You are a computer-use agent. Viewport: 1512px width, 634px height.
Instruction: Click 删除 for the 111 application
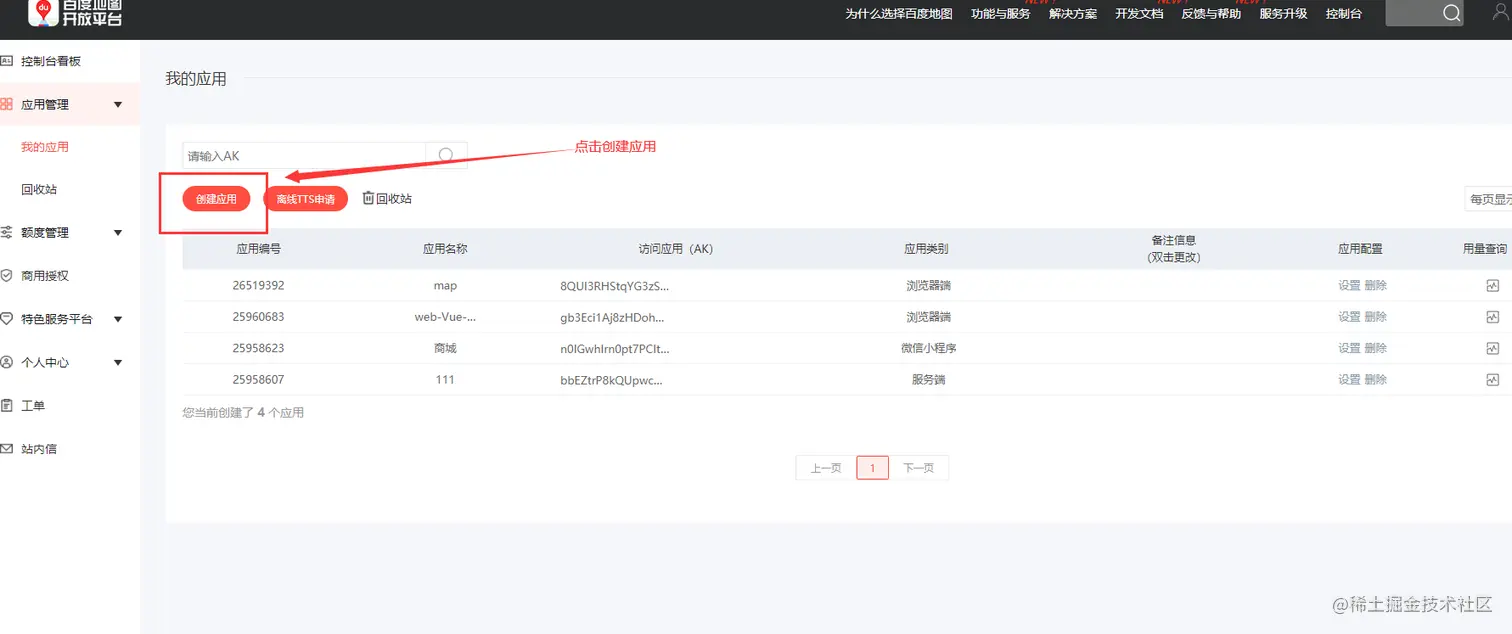(x=1375, y=380)
